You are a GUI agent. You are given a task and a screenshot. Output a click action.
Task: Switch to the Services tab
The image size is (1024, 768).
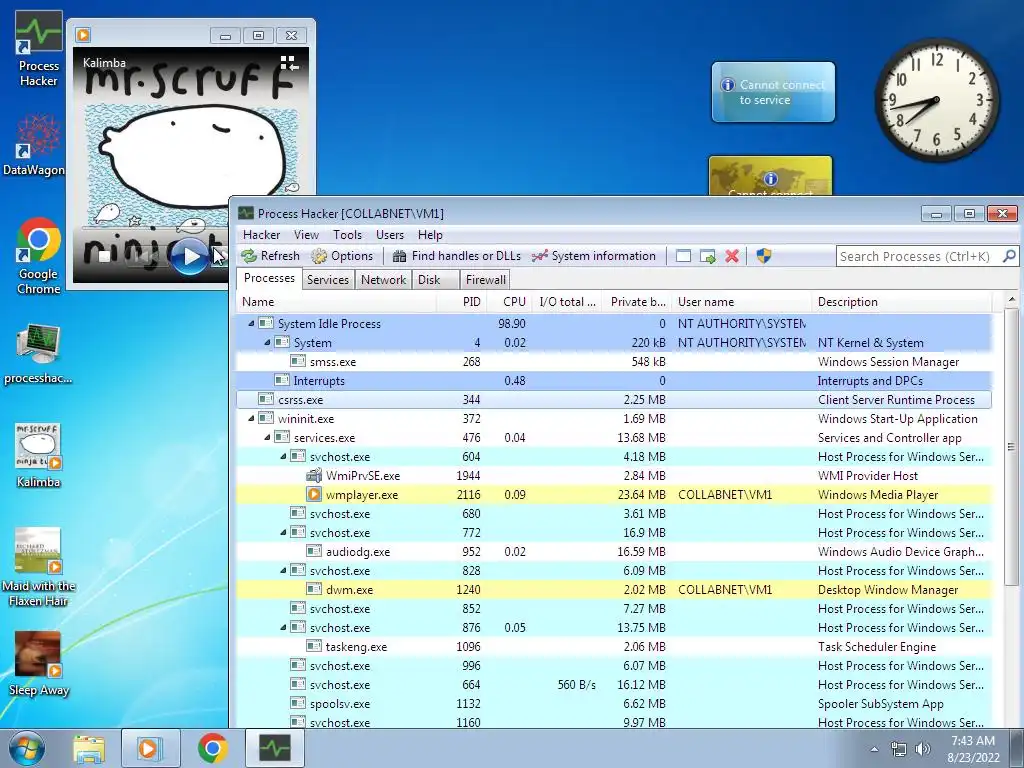click(x=328, y=280)
